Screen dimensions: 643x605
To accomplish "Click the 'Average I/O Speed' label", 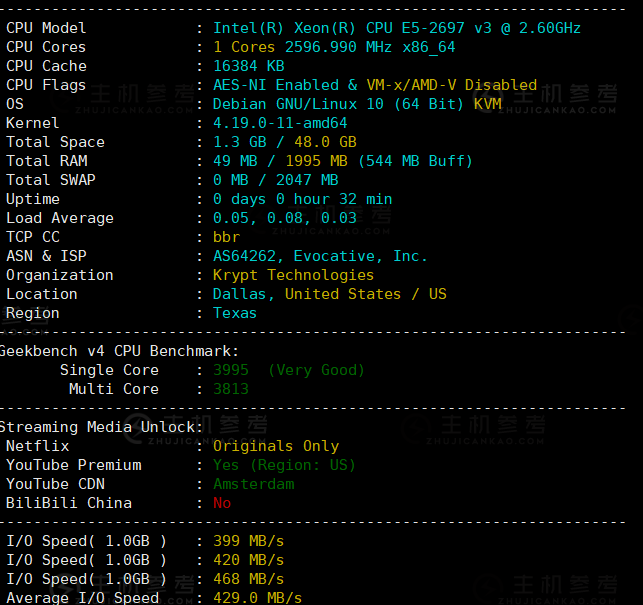I will click(82, 598).
